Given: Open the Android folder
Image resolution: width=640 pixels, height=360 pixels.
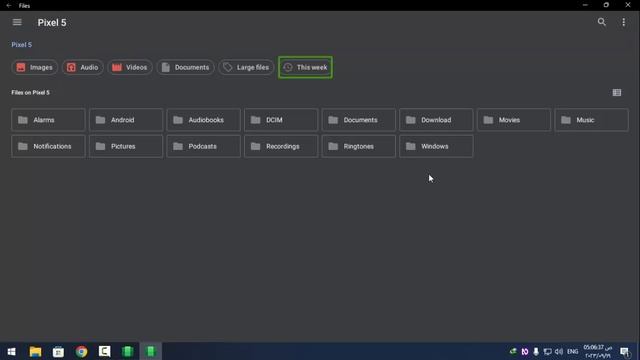Looking at the screenshot, I should [126, 120].
